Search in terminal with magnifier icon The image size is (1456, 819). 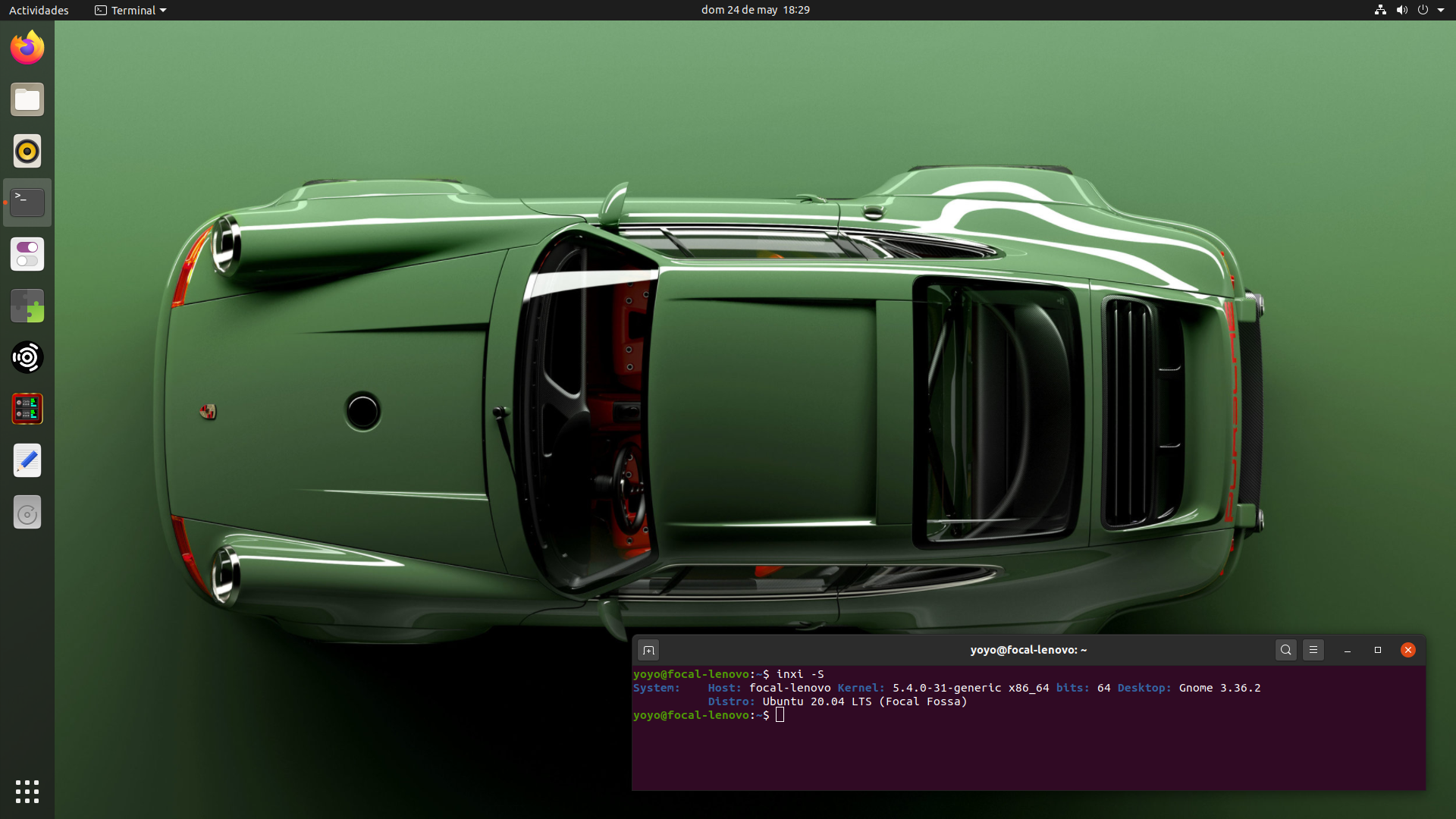point(1285,650)
